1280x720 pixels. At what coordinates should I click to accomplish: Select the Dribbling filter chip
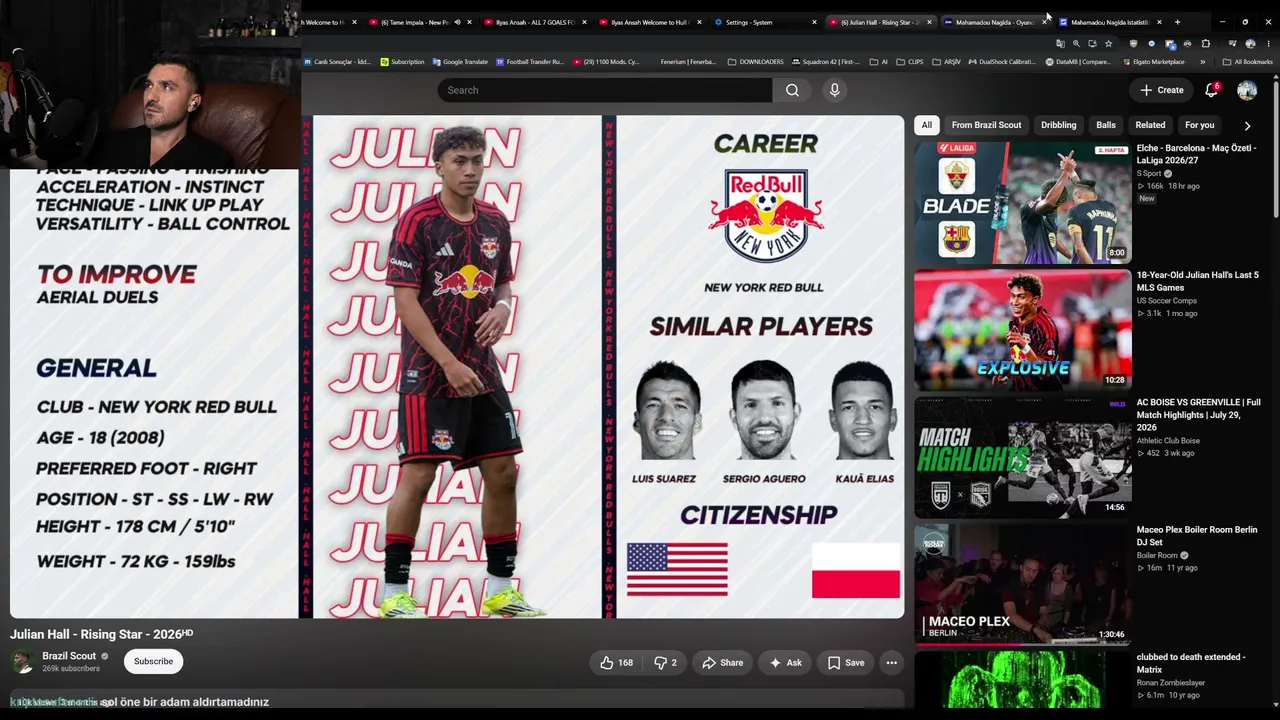pyautogui.click(x=1058, y=125)
